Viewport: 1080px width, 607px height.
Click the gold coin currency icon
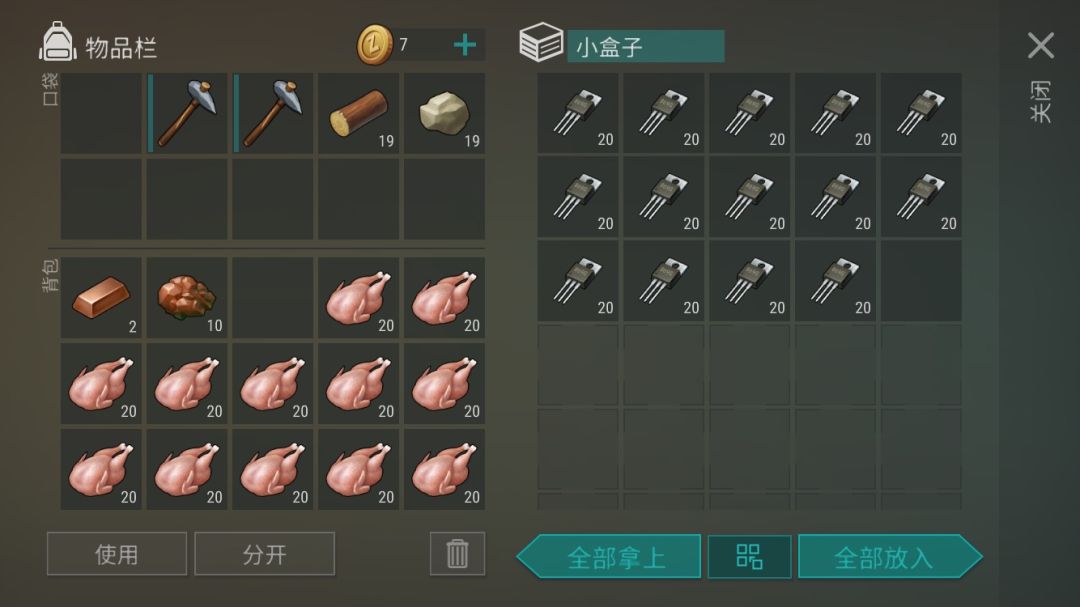(x=375, y=45)
